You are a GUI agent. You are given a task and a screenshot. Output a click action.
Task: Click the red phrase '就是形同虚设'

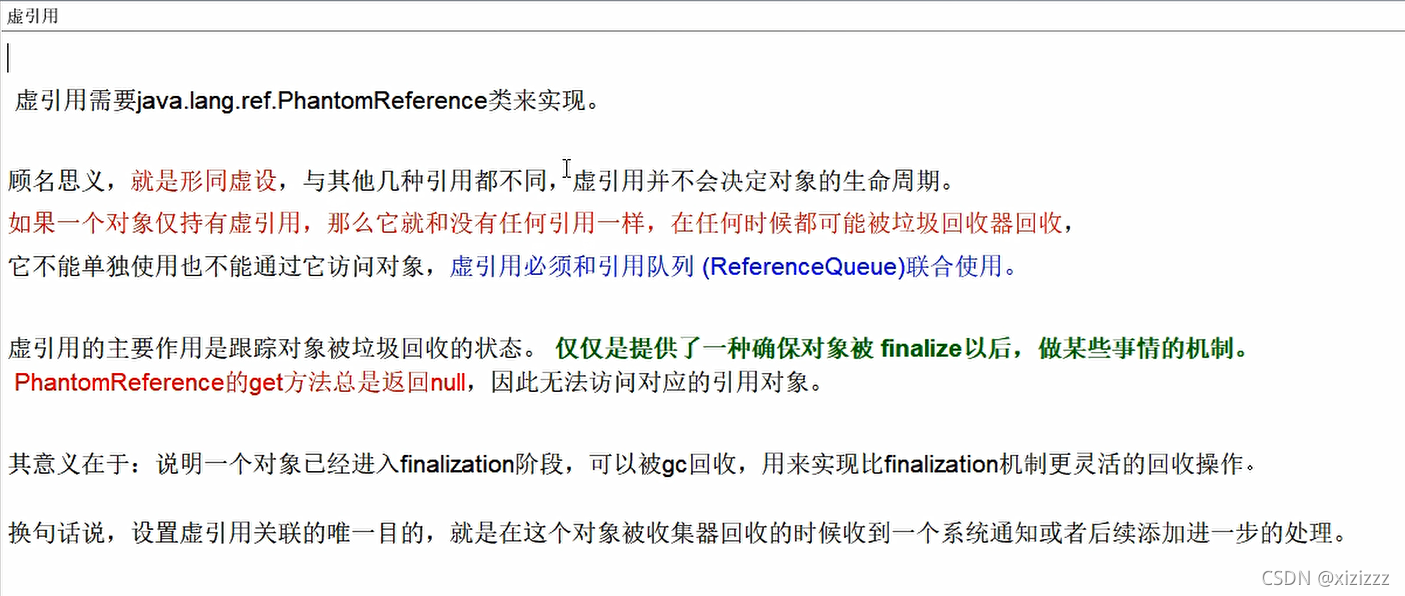pyautogui.click(x=204, y=182)
